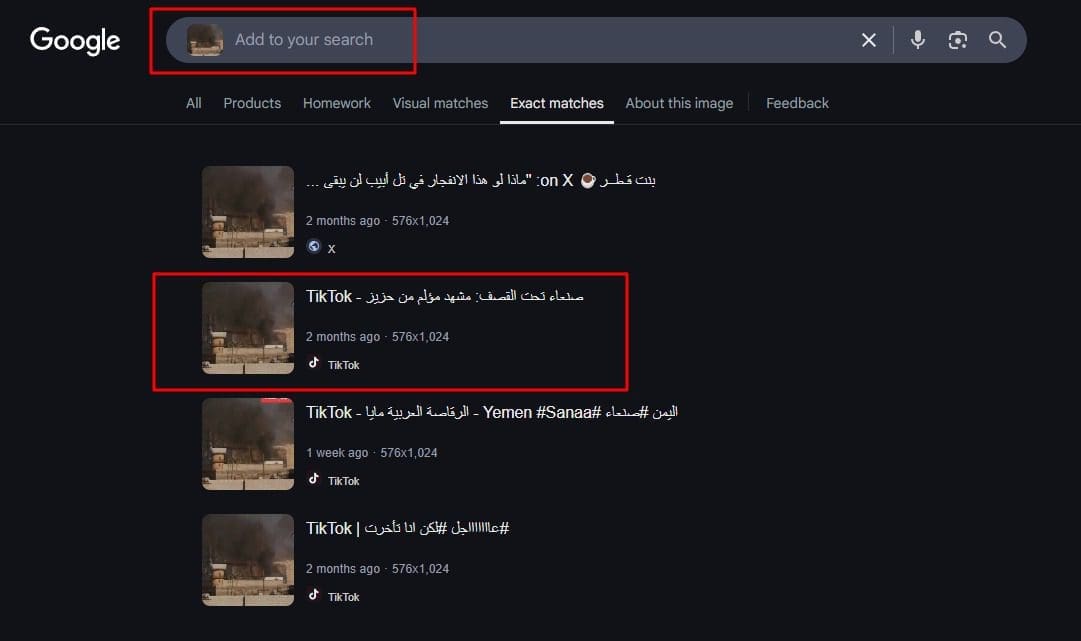Click the TikTok icon under the second result

coord(314,363)
